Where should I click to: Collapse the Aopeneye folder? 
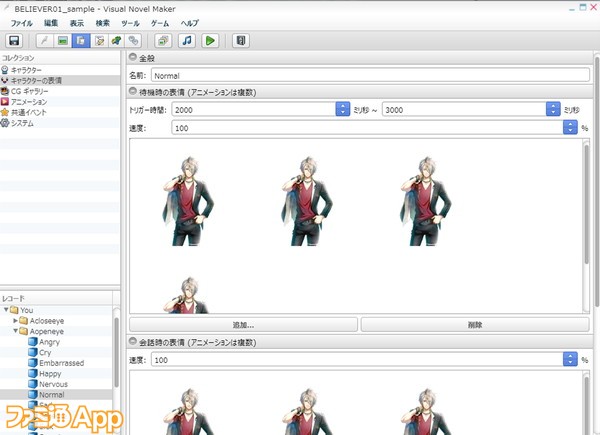(15, 331)
